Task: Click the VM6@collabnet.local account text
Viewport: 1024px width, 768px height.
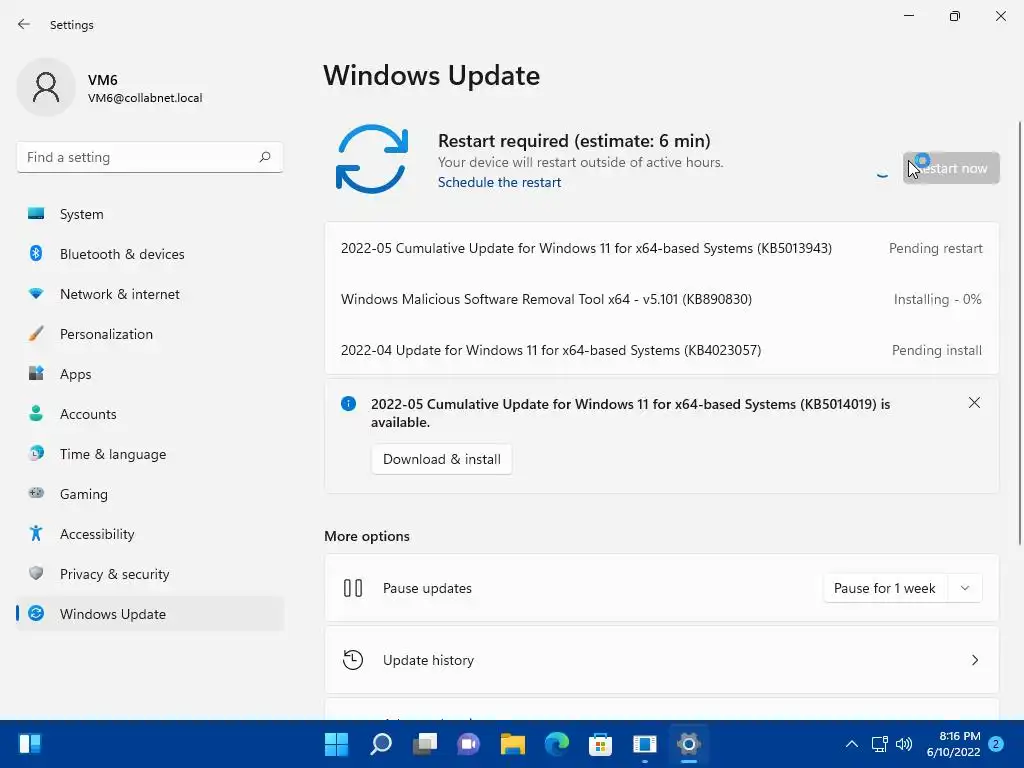Action: pyautogui.click(x=145, y=98)
